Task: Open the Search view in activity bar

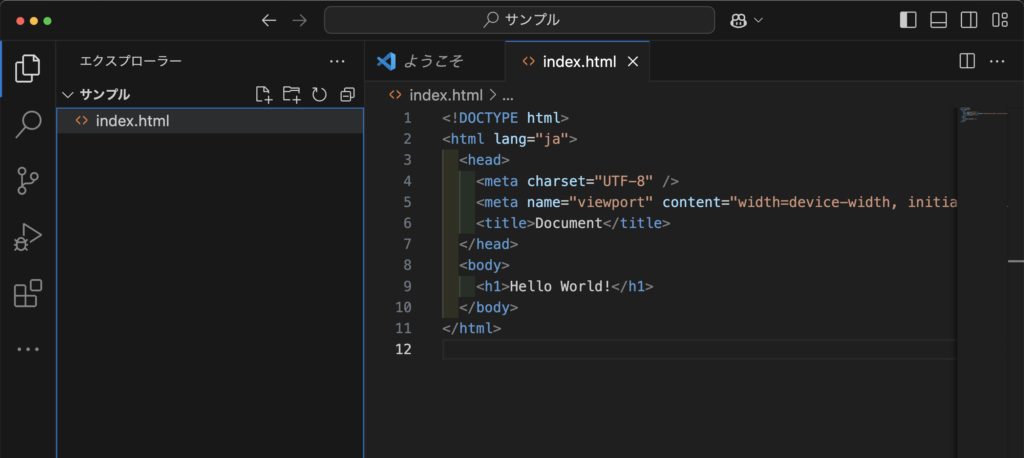Action: pos(28,124)
